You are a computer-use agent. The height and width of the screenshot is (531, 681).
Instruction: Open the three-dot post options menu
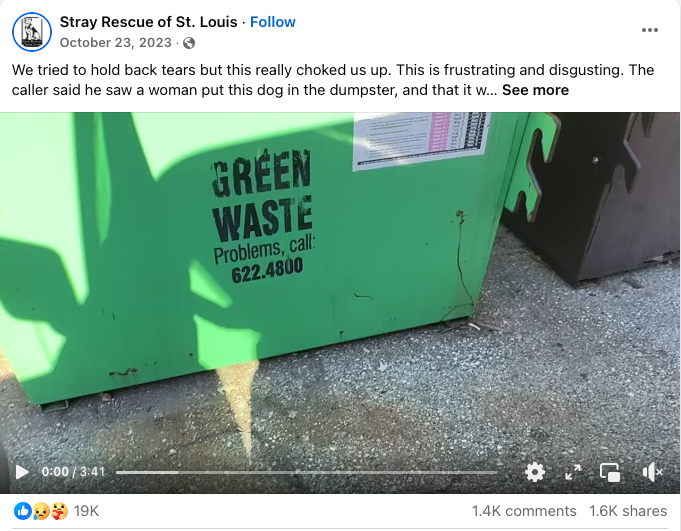click(x=649, y=30)
